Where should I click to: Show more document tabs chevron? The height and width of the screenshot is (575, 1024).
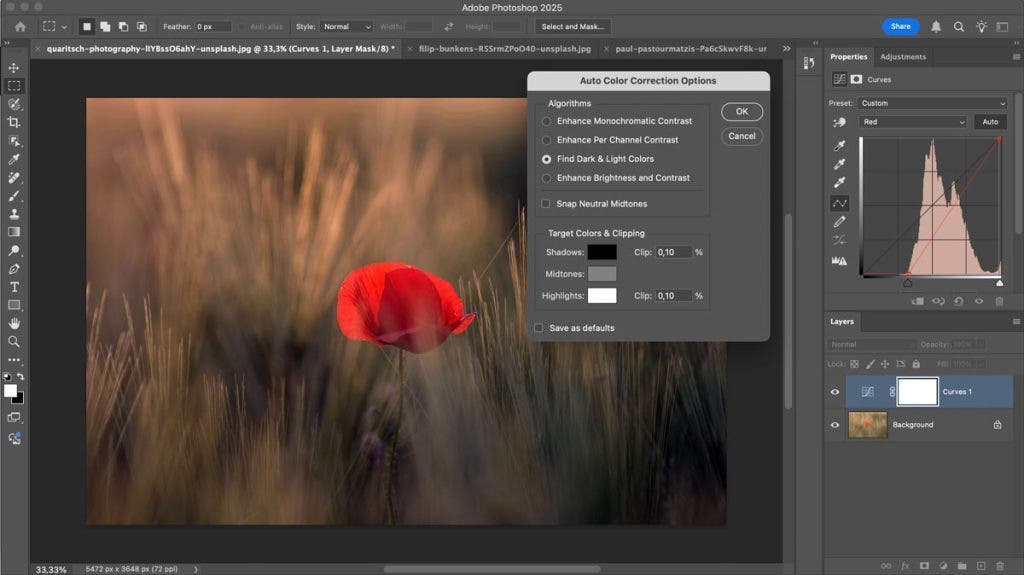(786, 48)
